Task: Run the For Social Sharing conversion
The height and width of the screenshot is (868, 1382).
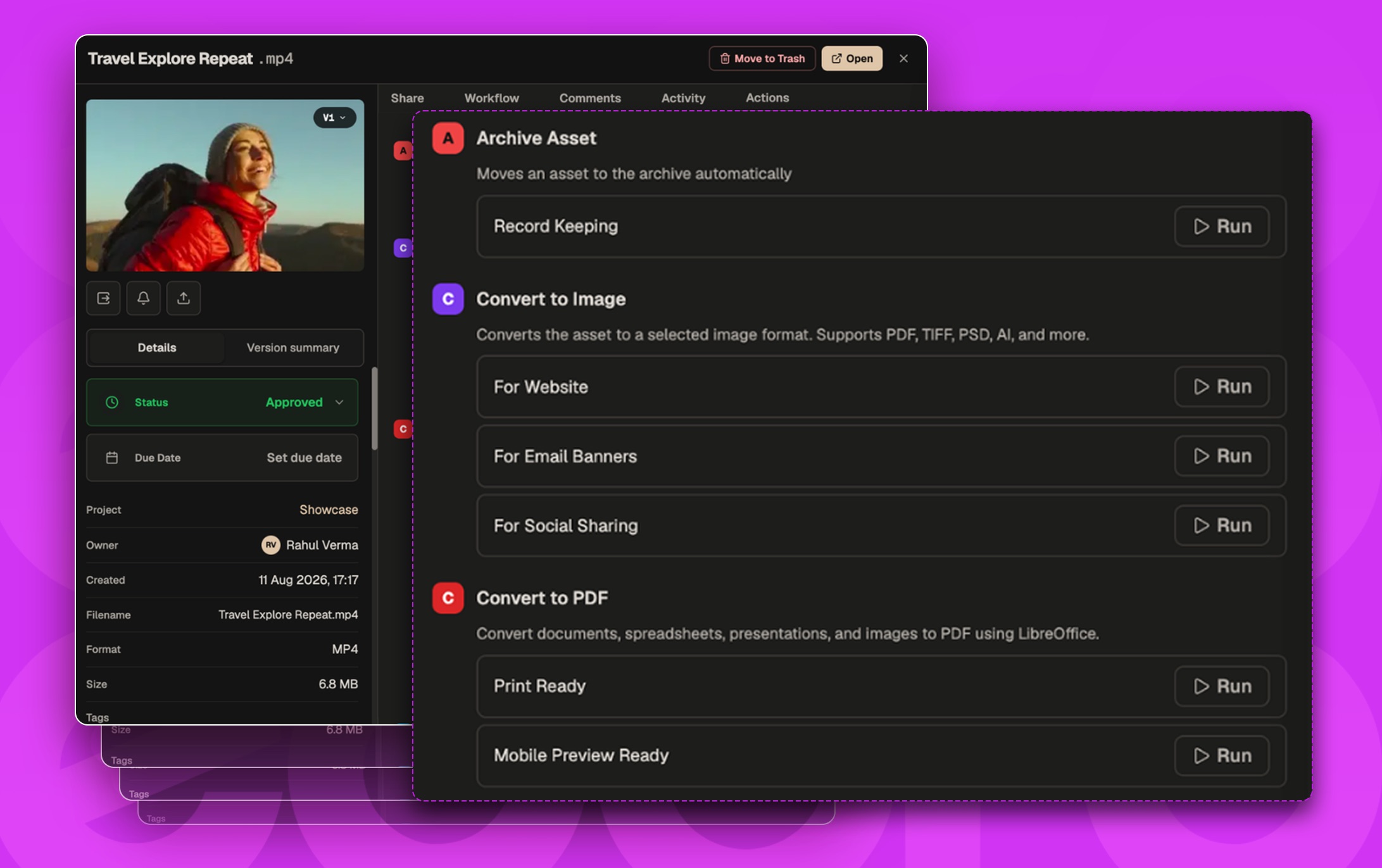Action: click(1221, 525)
